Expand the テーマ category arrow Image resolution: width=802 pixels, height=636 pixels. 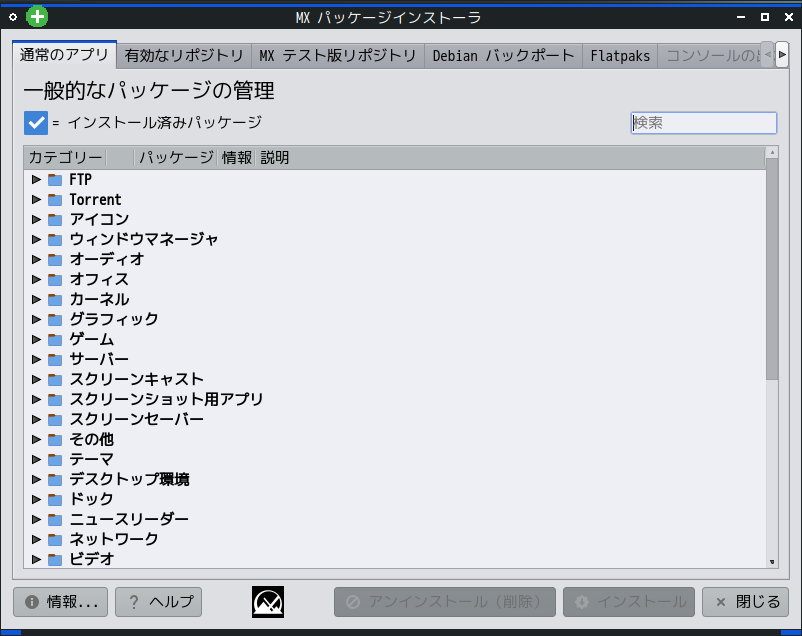click(36, 458)
